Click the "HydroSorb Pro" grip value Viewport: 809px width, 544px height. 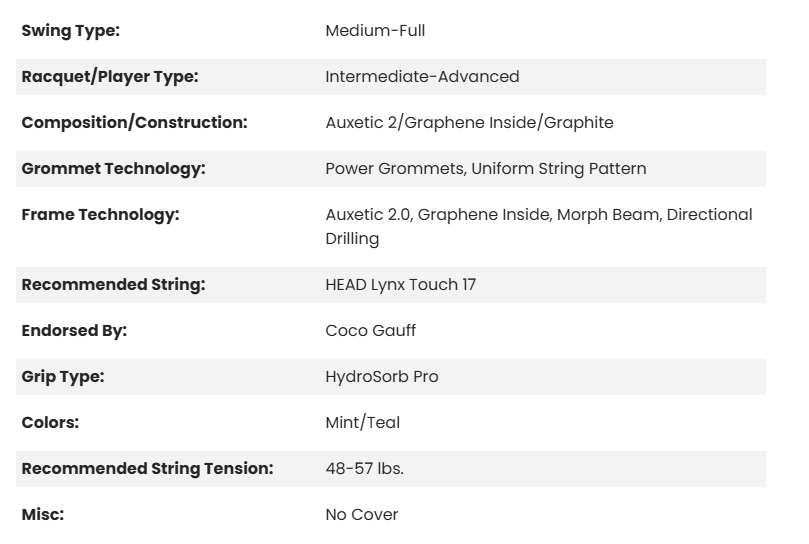381,377
